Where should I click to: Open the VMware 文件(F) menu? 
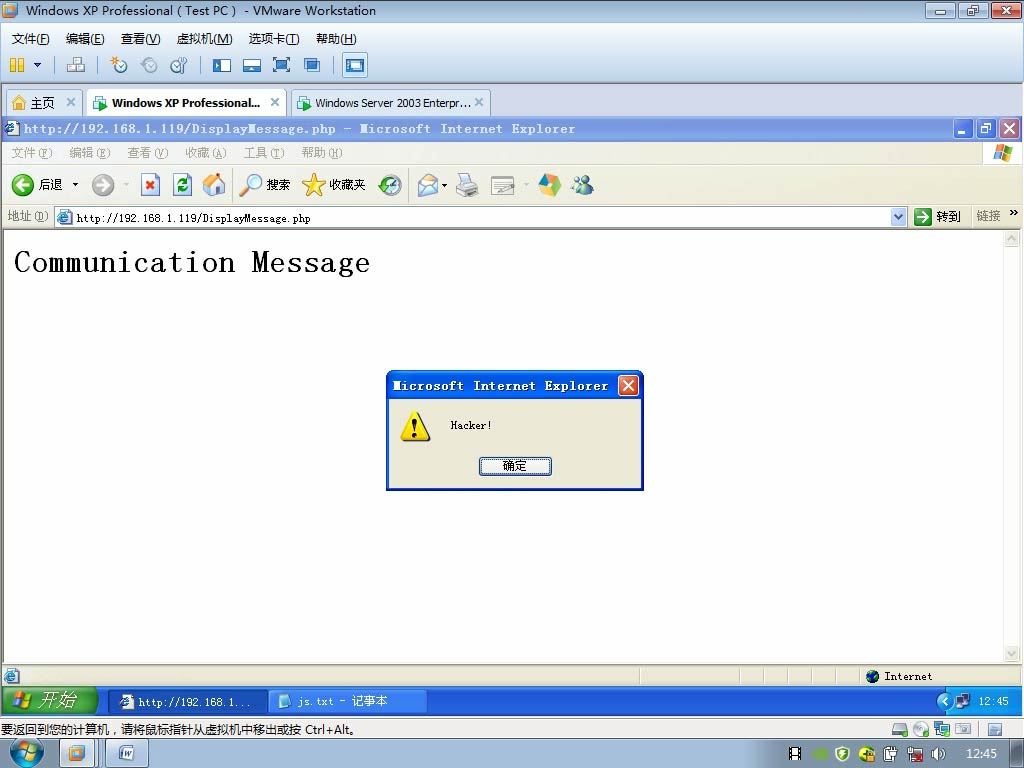pyautogui.click(x=30, y=39)
